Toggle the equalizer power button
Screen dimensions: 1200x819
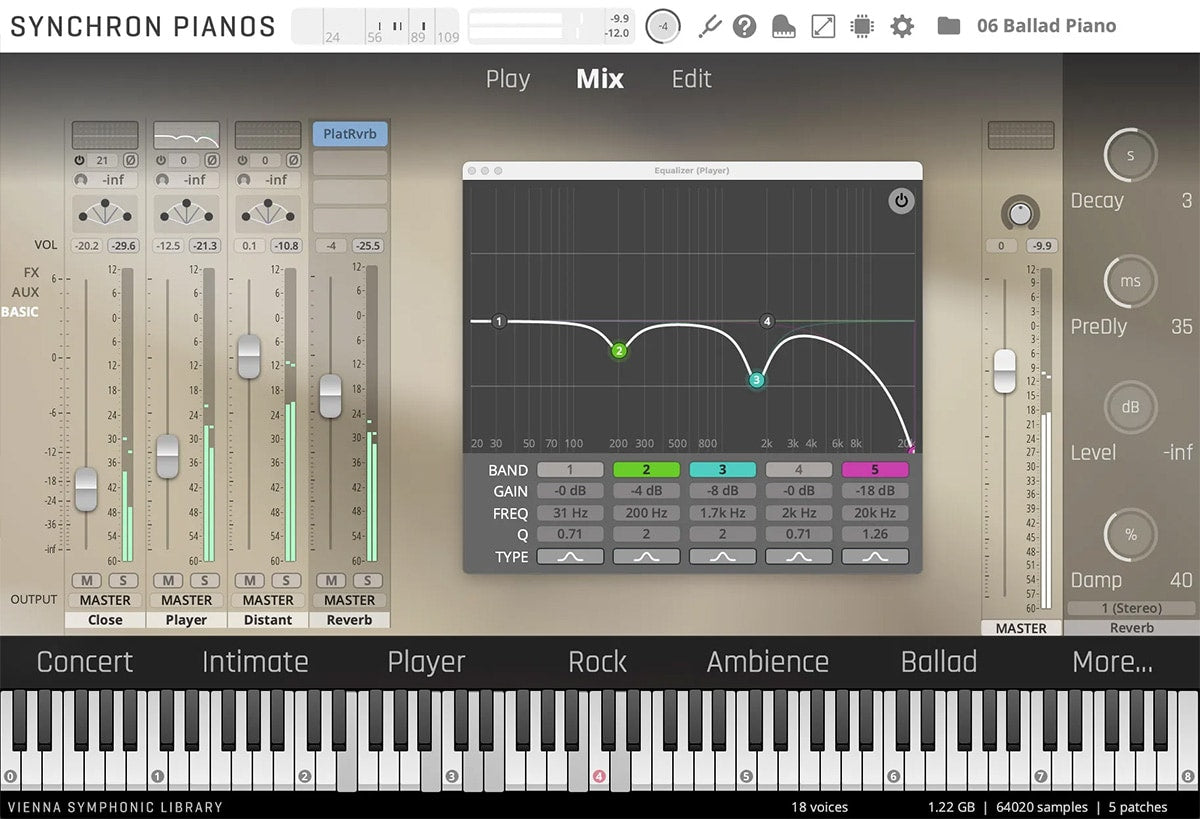click(x=901, y=201)
